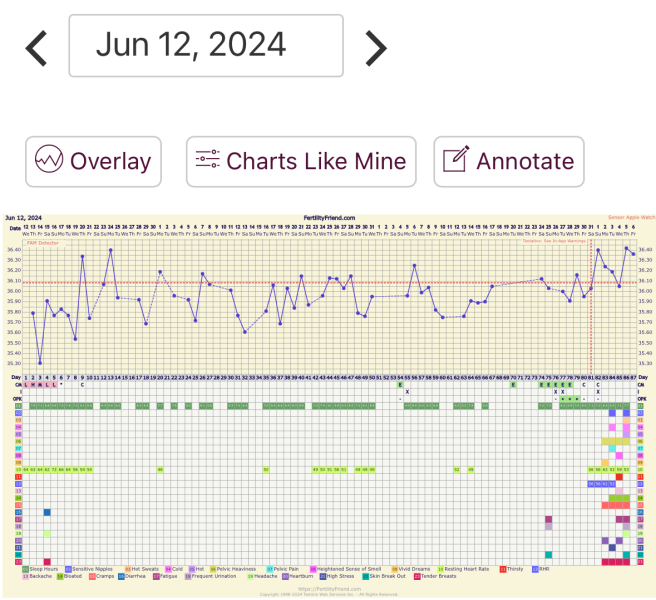Image resolution: width=656 pixels, height=600 pixels.
Task: Click the FertilityFriend.com title above the chart
Action: pyautogui.click(x=329, y=217)
